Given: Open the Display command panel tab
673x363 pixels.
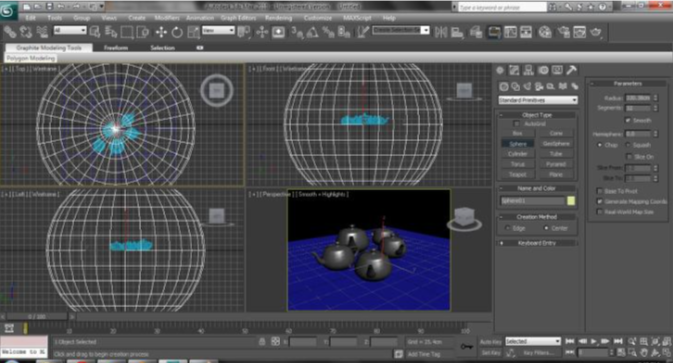Looking at the screenshot, I should tap(557, 70).
